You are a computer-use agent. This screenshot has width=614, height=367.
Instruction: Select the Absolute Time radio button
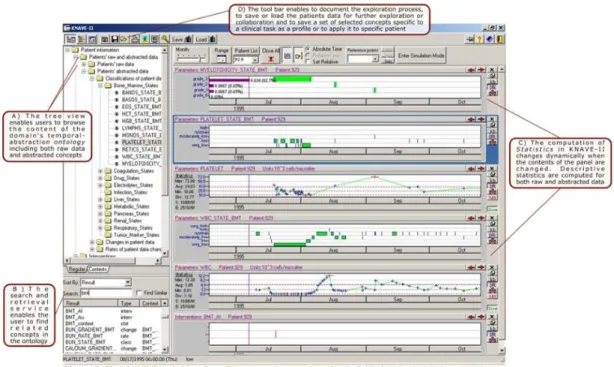coord(308,49)
